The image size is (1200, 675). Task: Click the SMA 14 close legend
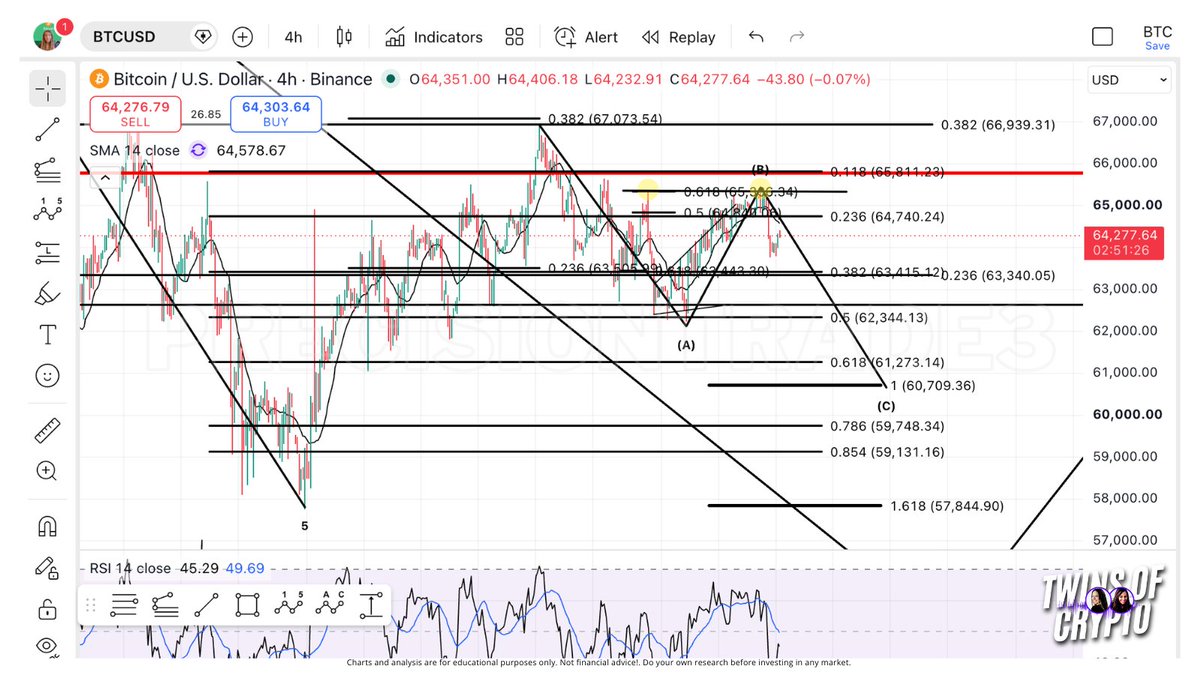135,150
